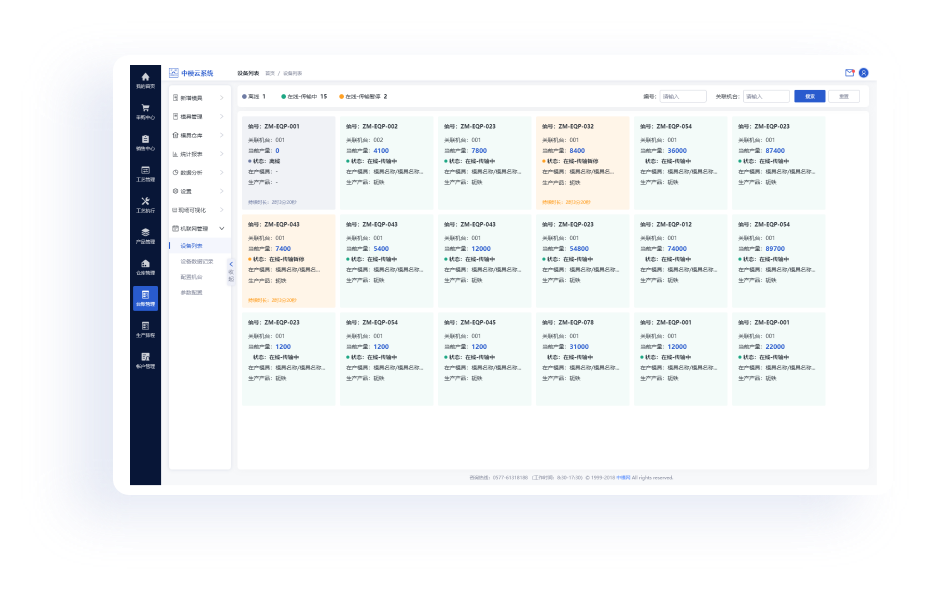Collapse the 机联网管理 menu arrow
The image size is (930, 590).
click(x=222, y=228)
